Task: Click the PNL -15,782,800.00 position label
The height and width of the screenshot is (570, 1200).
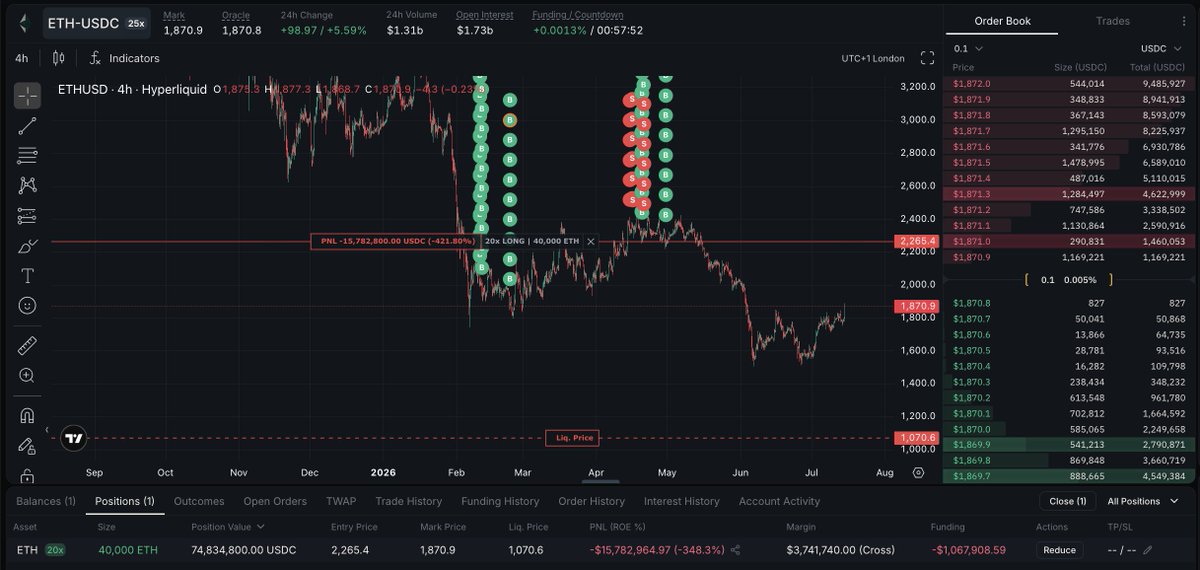Action: (x=396, y=241)
